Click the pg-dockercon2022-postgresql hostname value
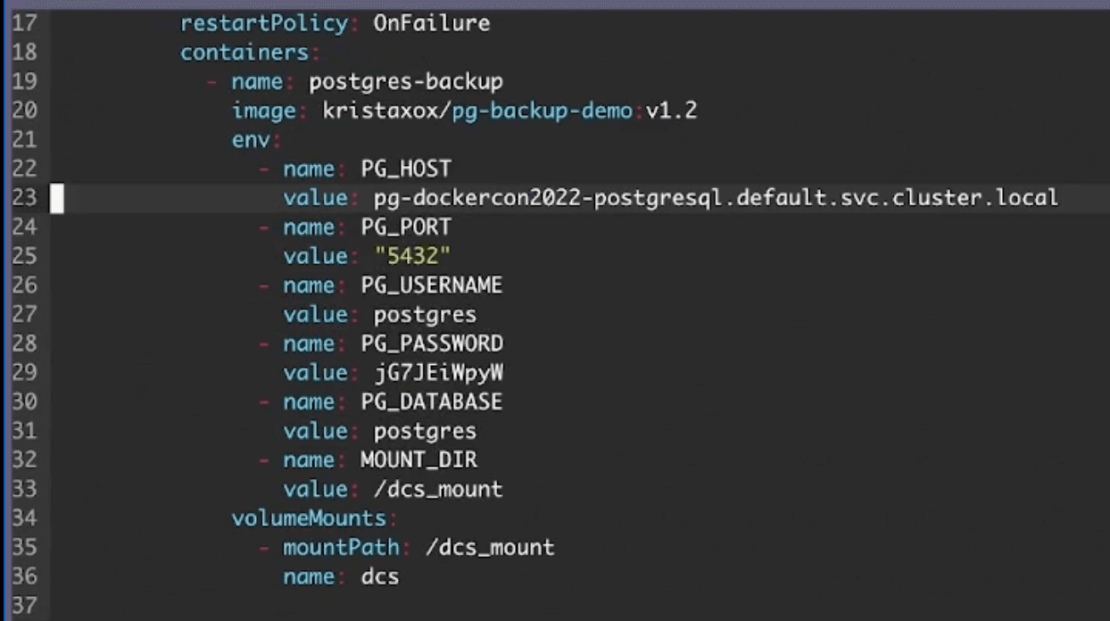The height and width of the screenshot is (621, 1110). (715, 197)
